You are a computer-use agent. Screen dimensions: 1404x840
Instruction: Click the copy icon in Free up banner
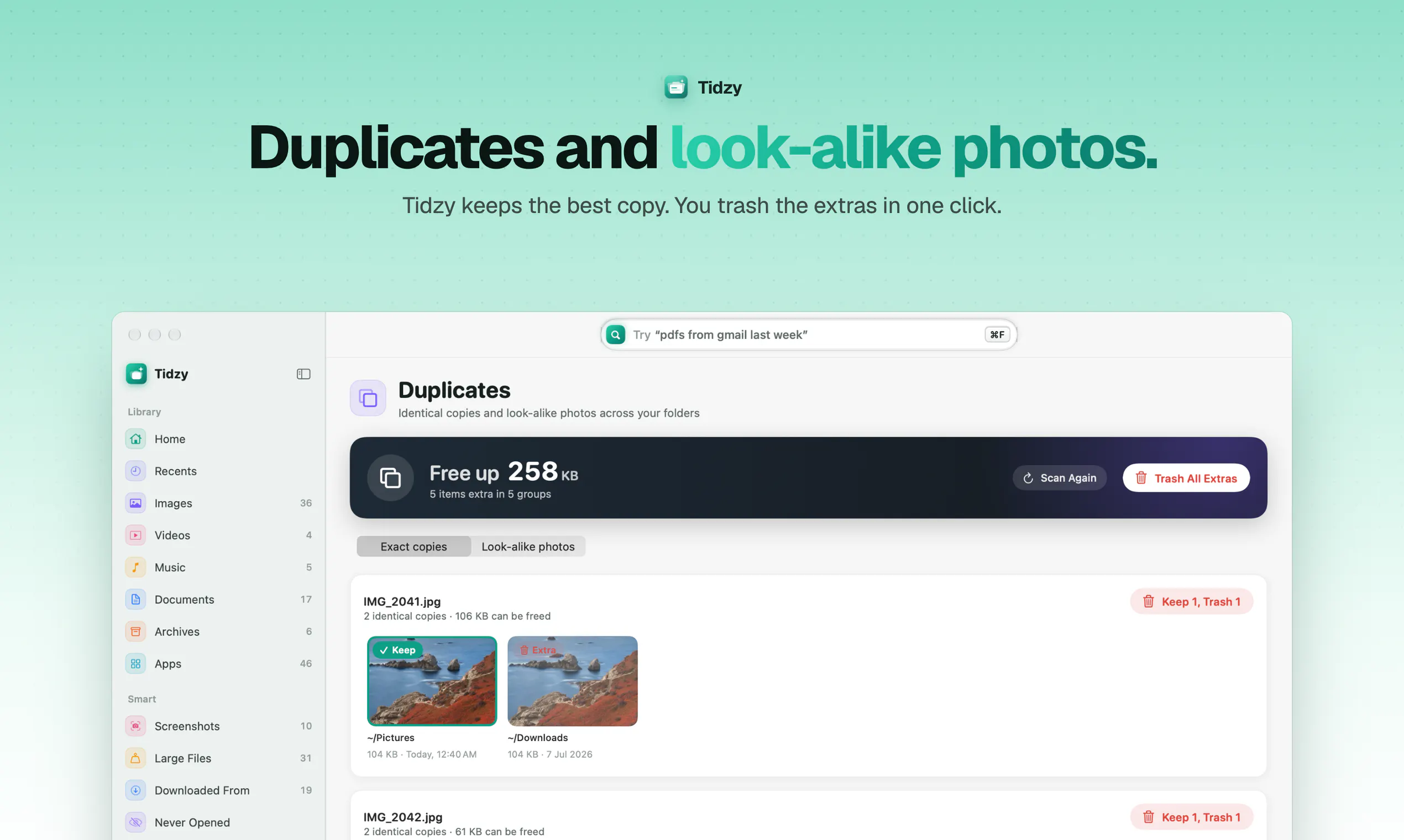(390, 477)
